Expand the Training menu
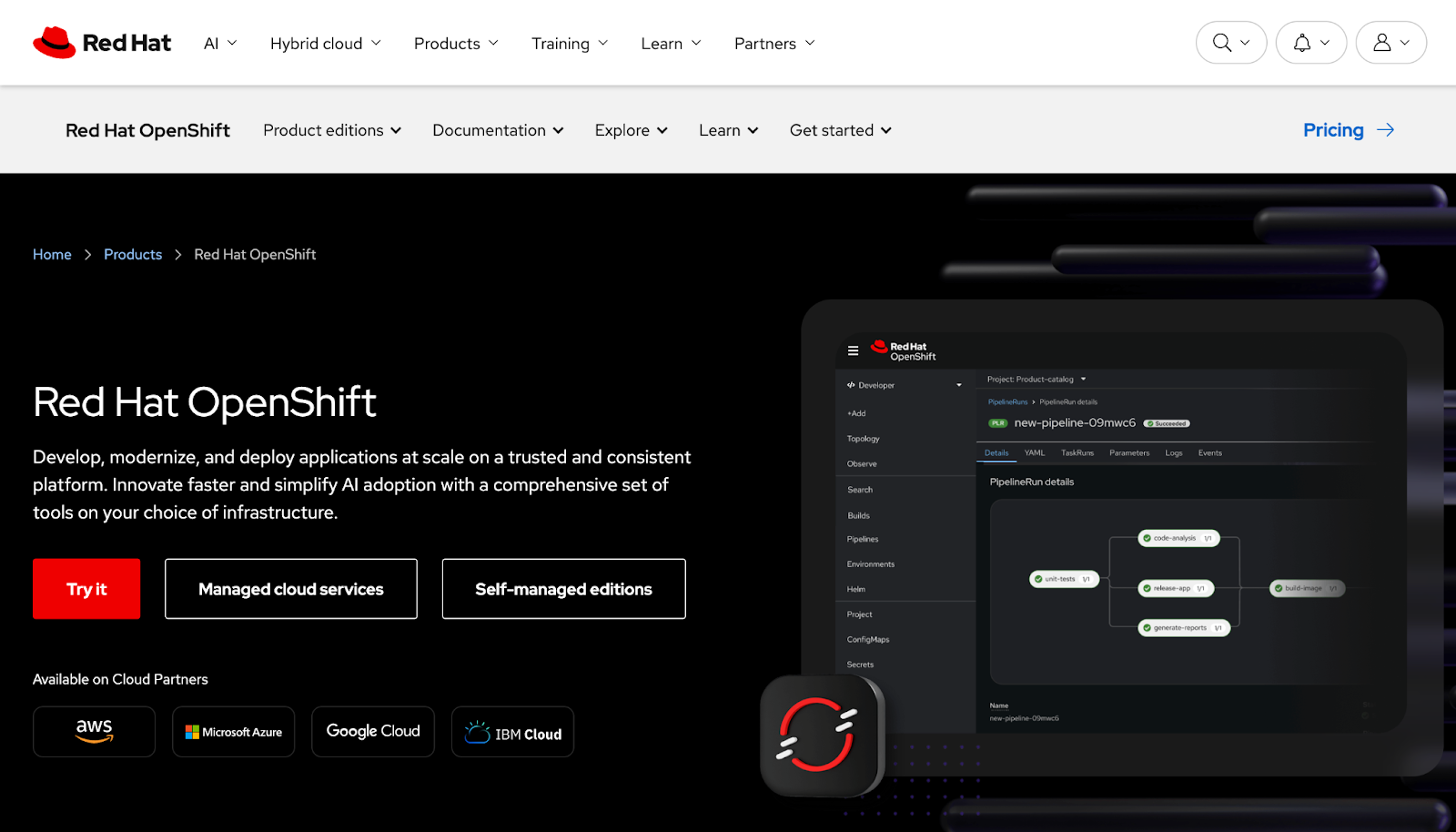Image resolution: width=1456 pixels, height=832 pixels. click(570, 43)
